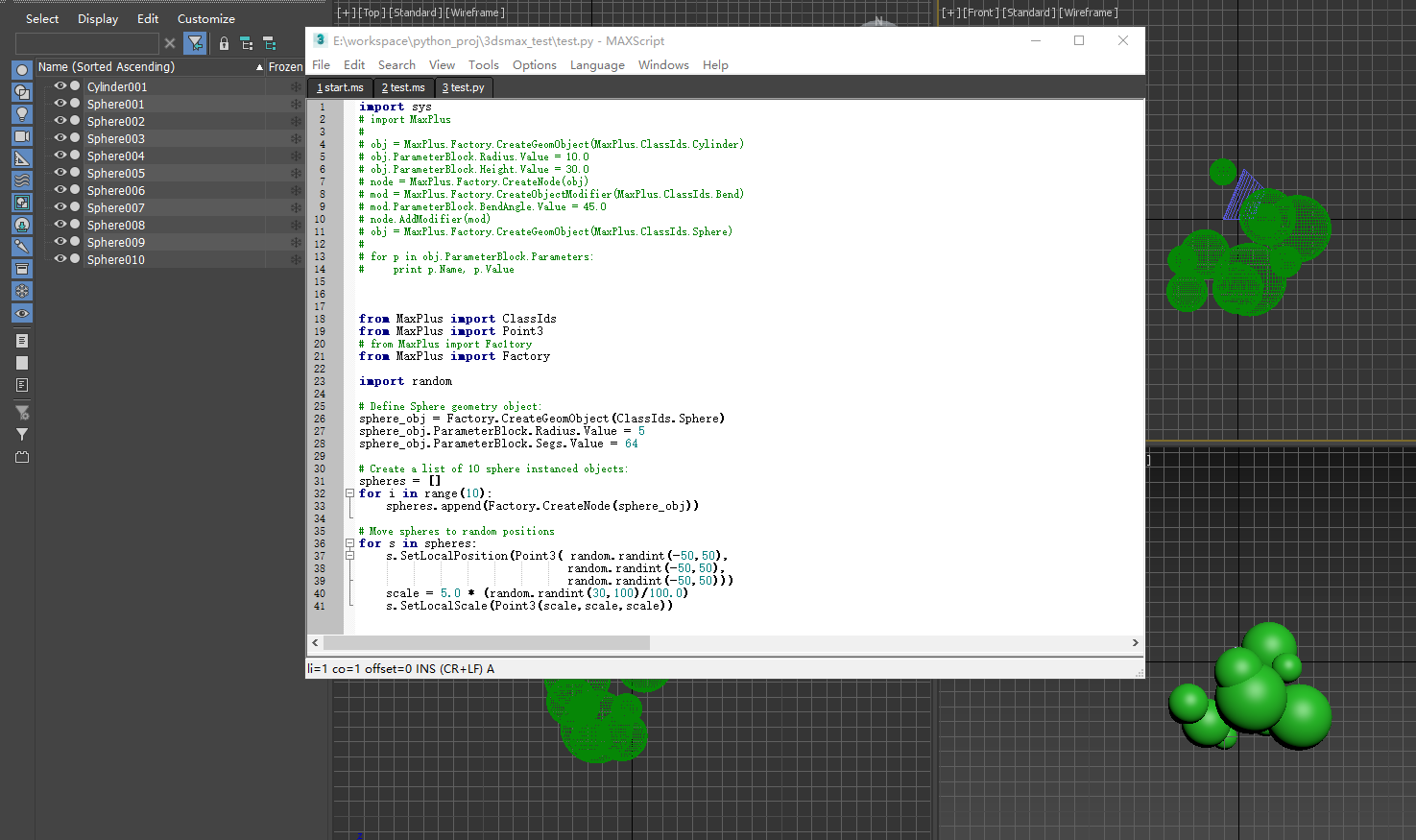This screenshot has width=1416, height=840.
Task: Click the Frozen column header
Action: click(285, 67)
